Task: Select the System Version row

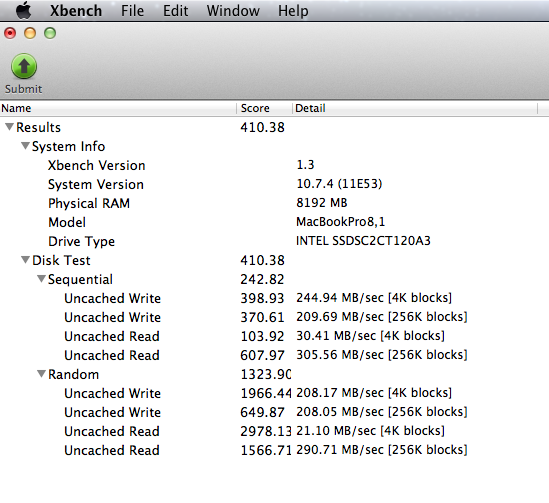Action: (x=274, y=184)
